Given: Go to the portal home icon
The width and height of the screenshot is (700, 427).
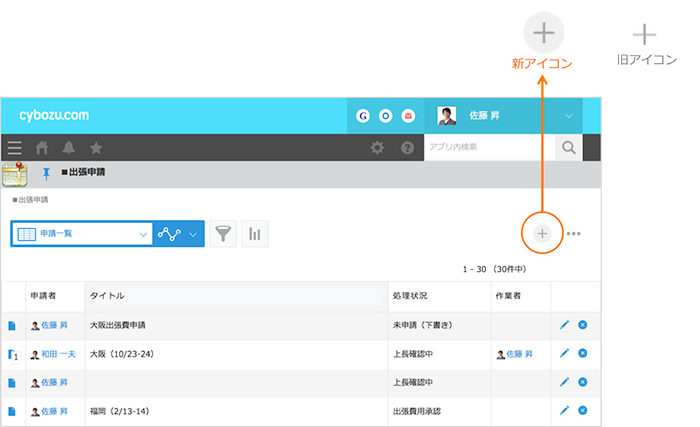Looking at the screenshot, I should [x=42, y=148].
